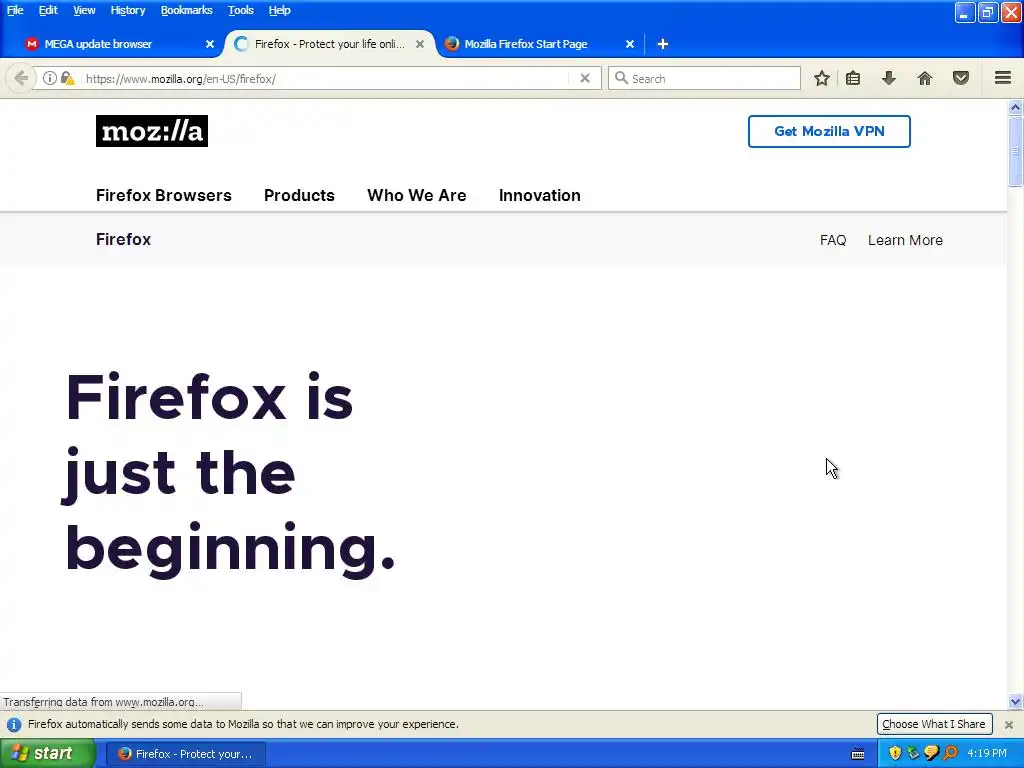1024x768 pixels.
Task: Click the Firefox sub-navigation title
Action: point(123,239)
